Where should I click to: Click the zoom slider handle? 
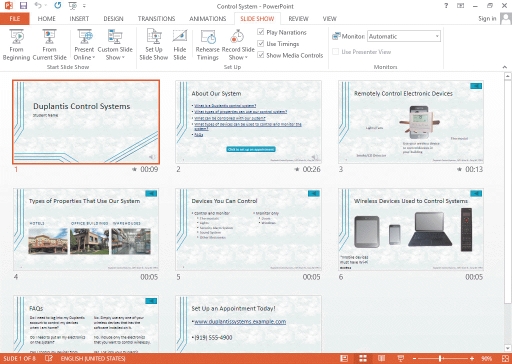coord(440,359)
